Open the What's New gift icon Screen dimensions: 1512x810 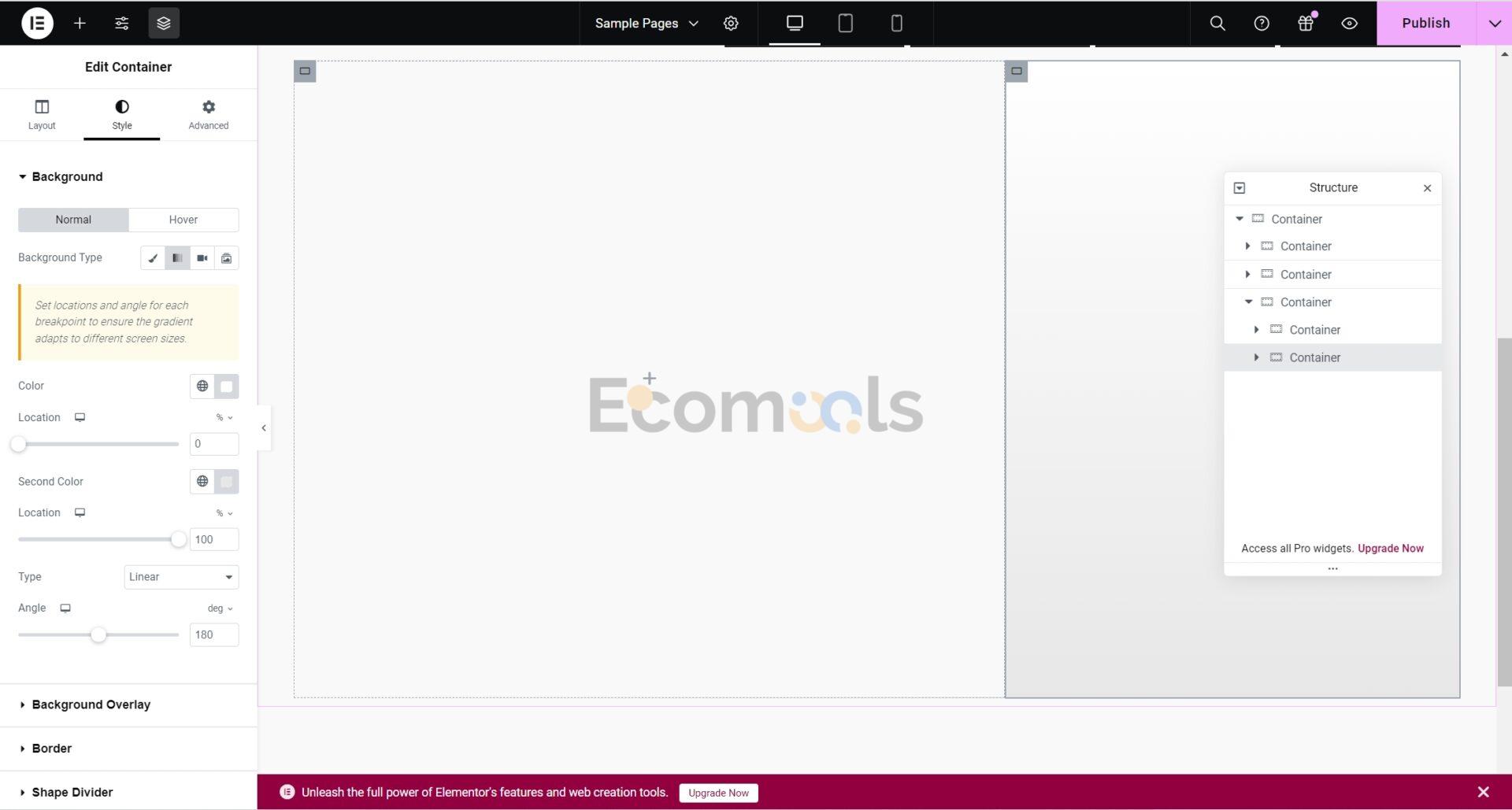pos(1306,23)
